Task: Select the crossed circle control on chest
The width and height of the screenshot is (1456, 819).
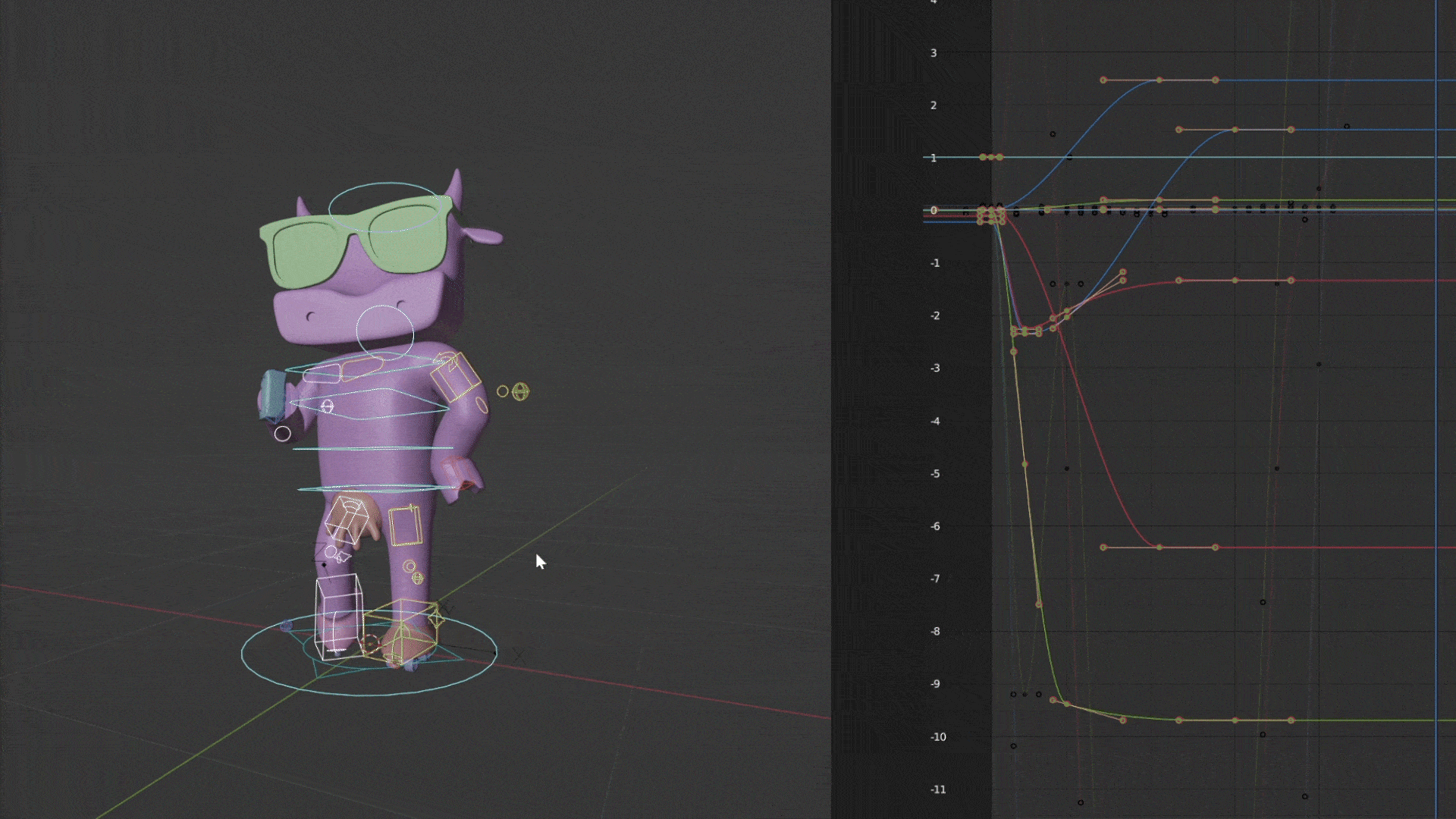Action: [327, 406]
